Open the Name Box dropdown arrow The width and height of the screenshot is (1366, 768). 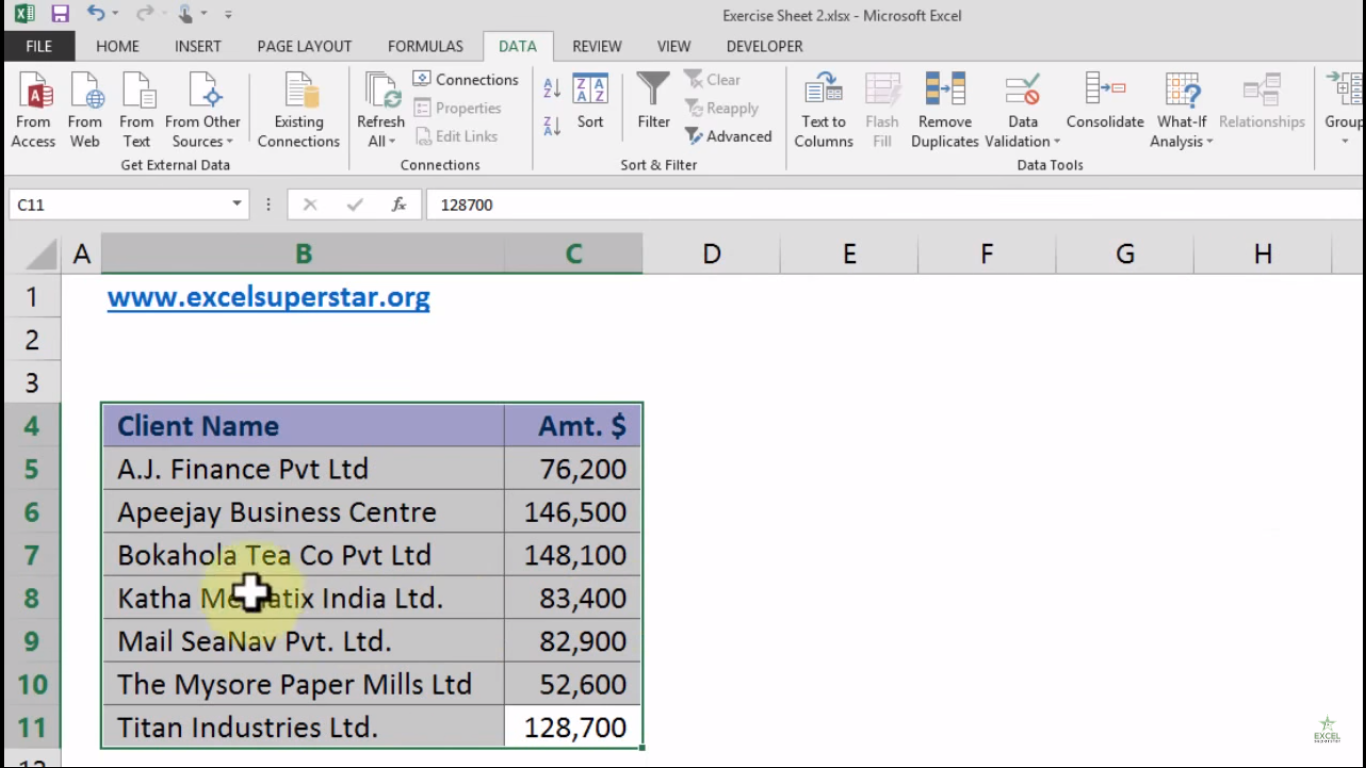click(237, 204)
